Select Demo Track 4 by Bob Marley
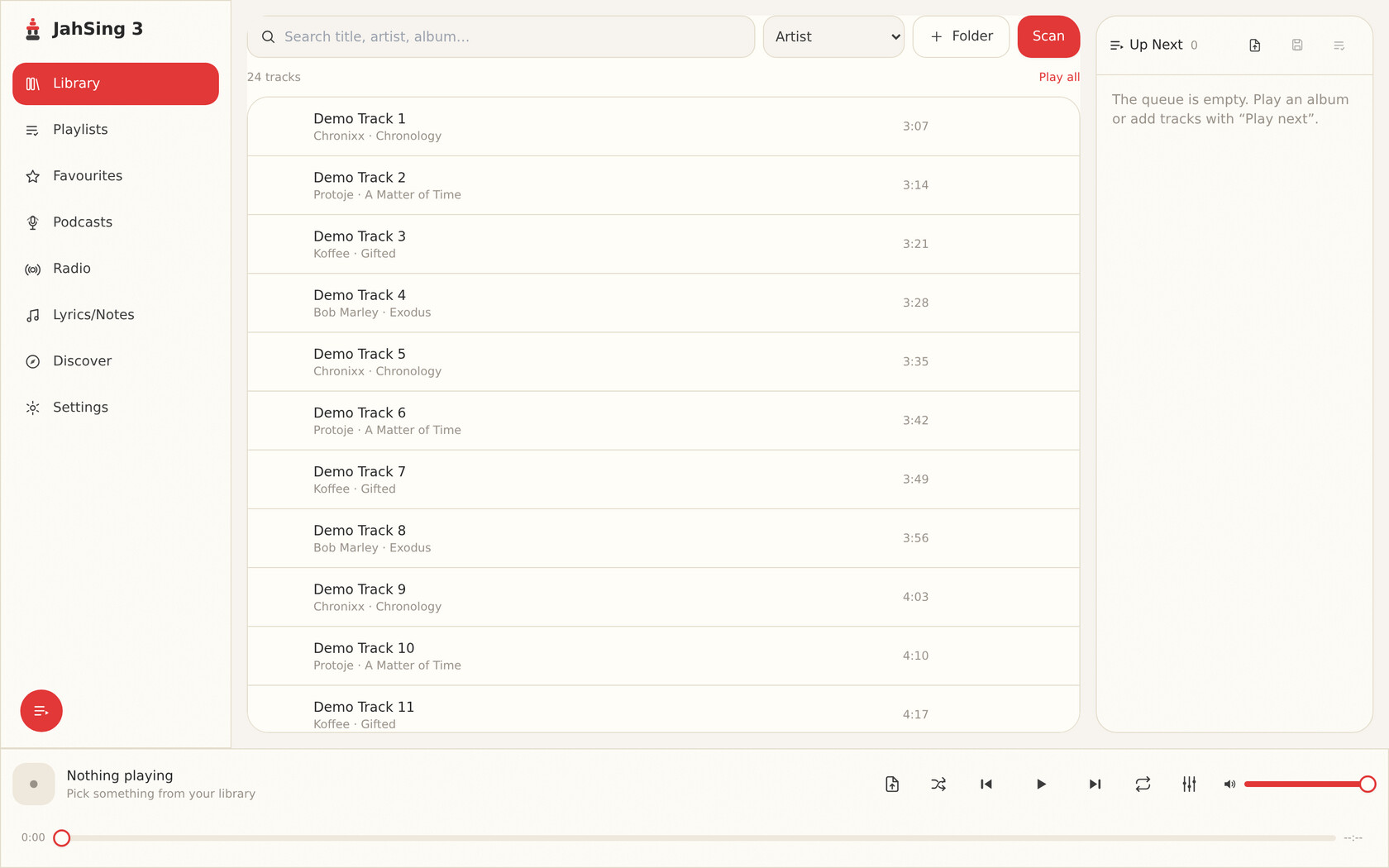The height and width of the screenshot is (868, 1389). (x=663, y=303)
